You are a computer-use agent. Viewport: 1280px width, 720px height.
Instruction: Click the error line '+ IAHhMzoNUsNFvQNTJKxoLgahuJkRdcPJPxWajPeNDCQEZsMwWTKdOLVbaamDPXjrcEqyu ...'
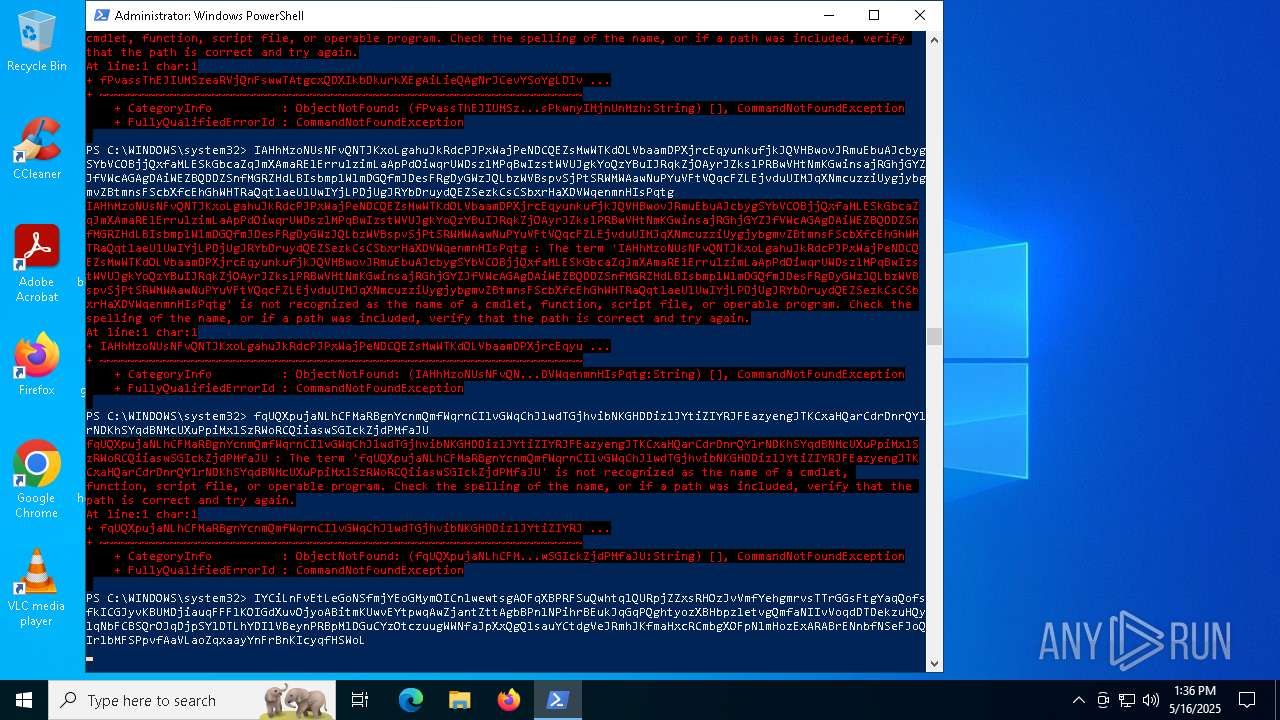pos(348,346)
